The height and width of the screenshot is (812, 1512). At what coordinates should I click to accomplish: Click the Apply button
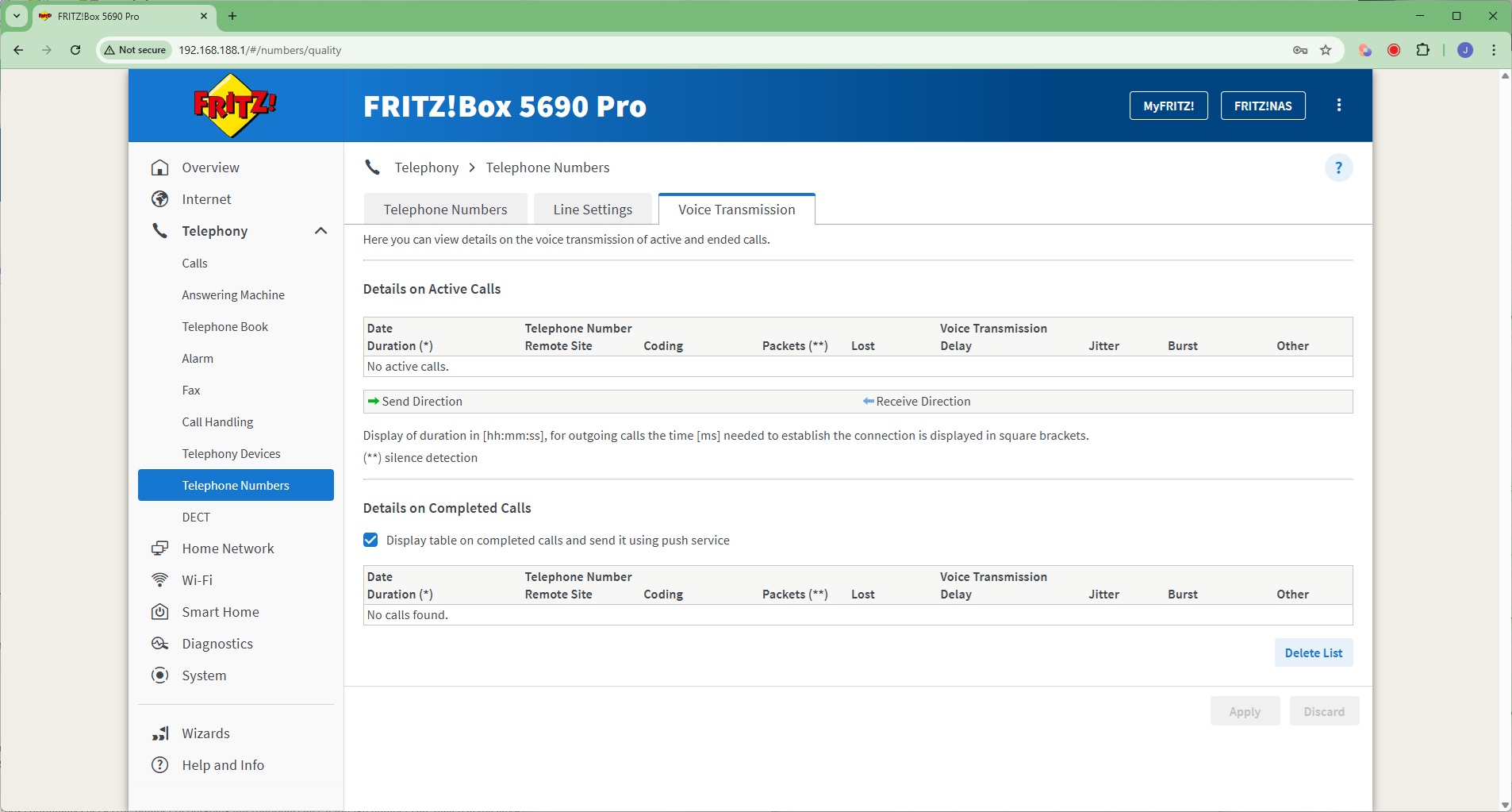click(x=1245, y=711)
